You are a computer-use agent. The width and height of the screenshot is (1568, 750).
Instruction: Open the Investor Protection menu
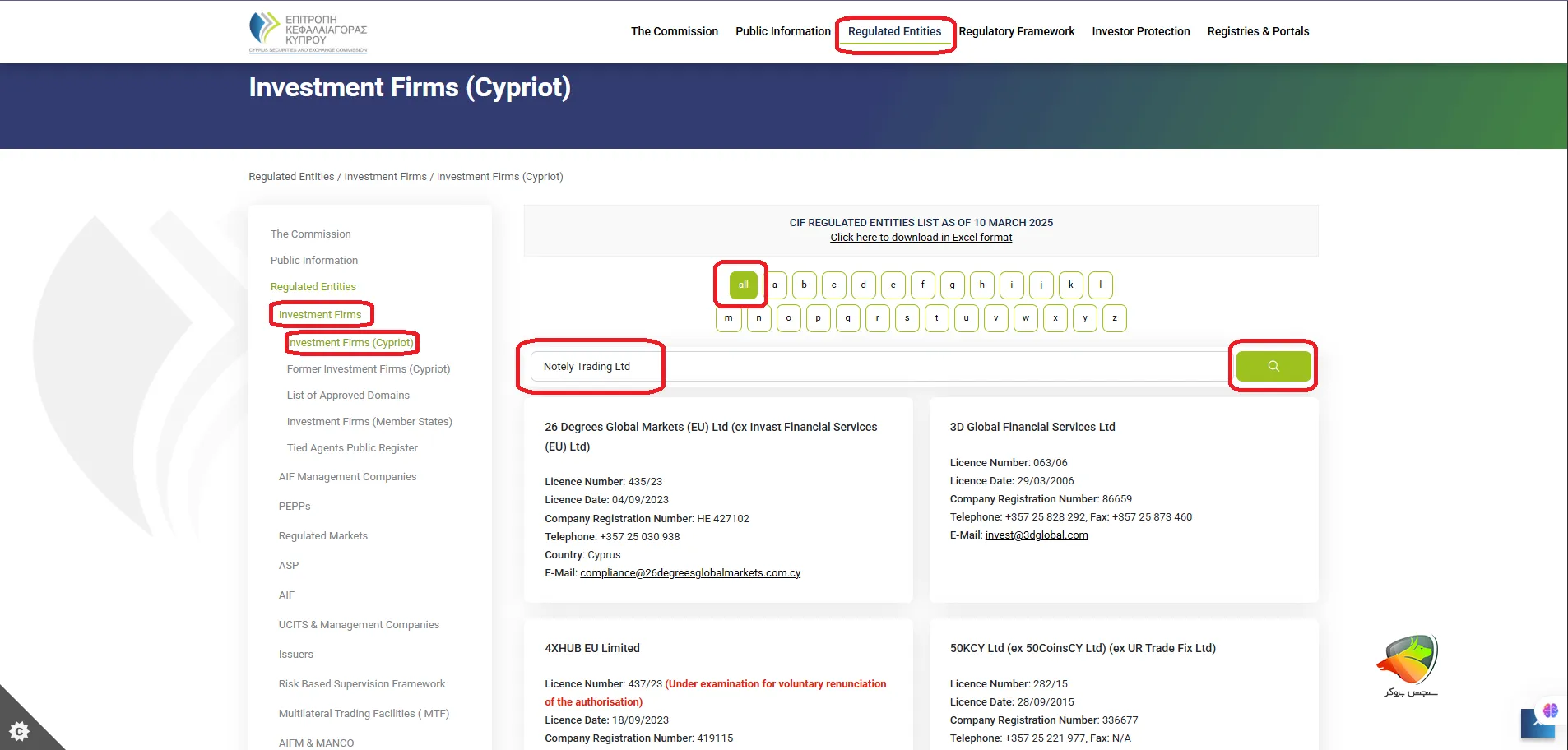(1140, 31)
